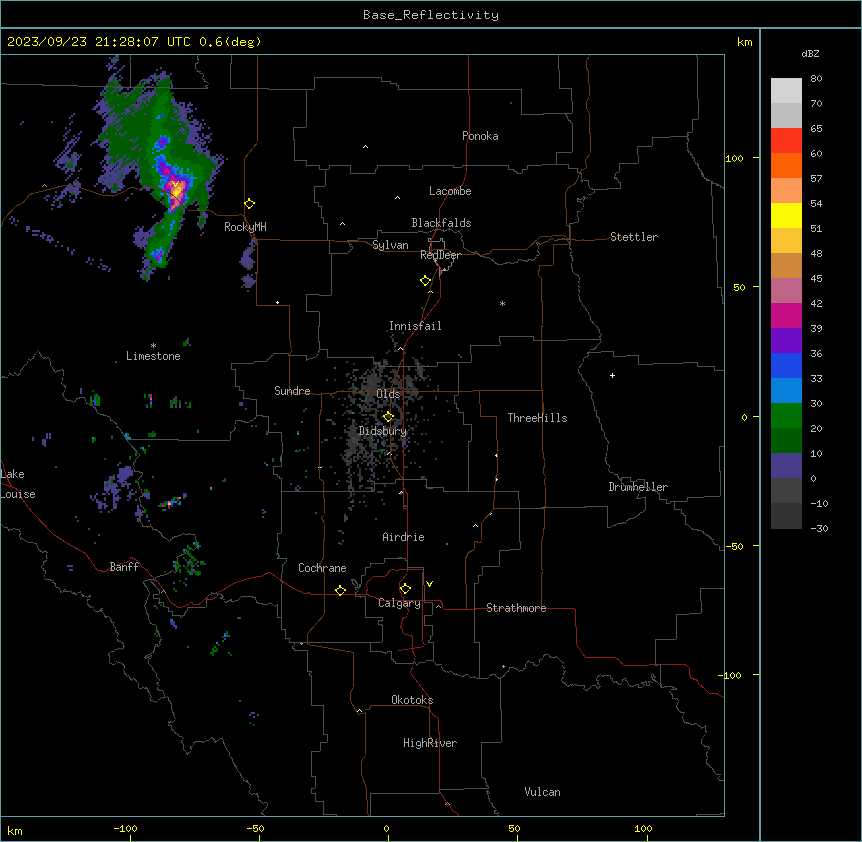The width and height of the screenshot is (862, 842).
Task: Click the Drumheller town label
Action: [x=638, y=487]
